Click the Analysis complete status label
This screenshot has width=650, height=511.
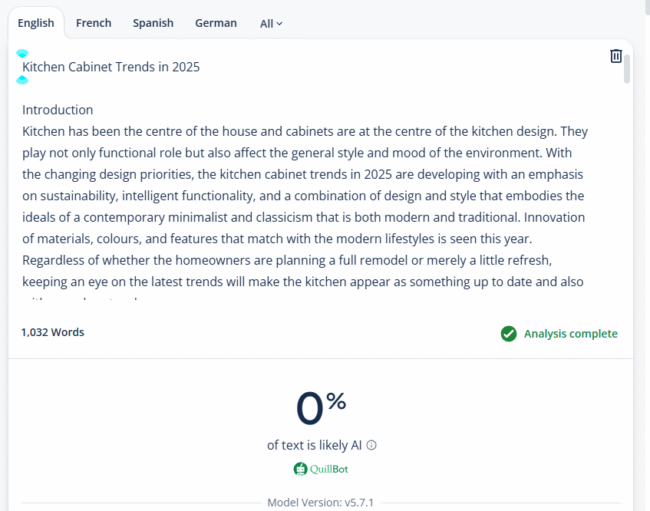570,334
